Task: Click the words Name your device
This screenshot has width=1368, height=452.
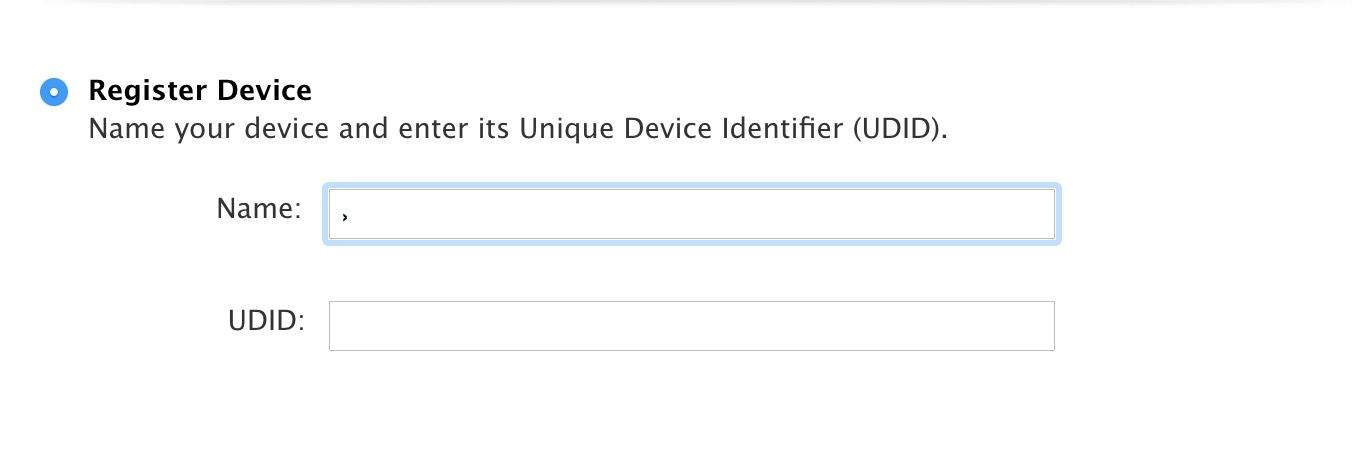Action: tap(182, 130)
